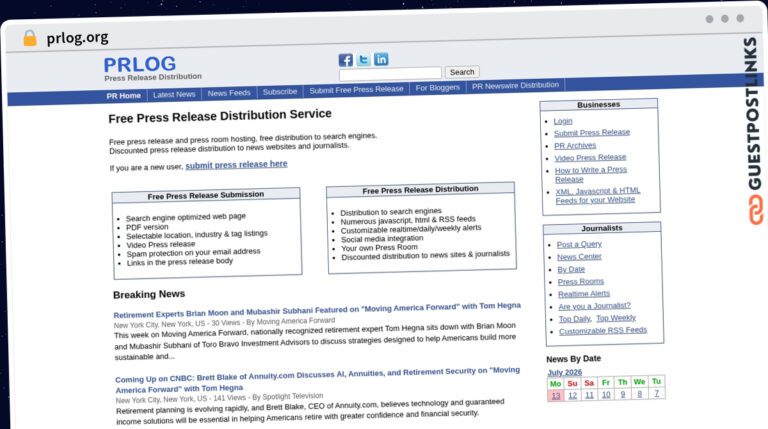Open the Press Rooms link
The image size is (768, 429).
pos(580,282)
